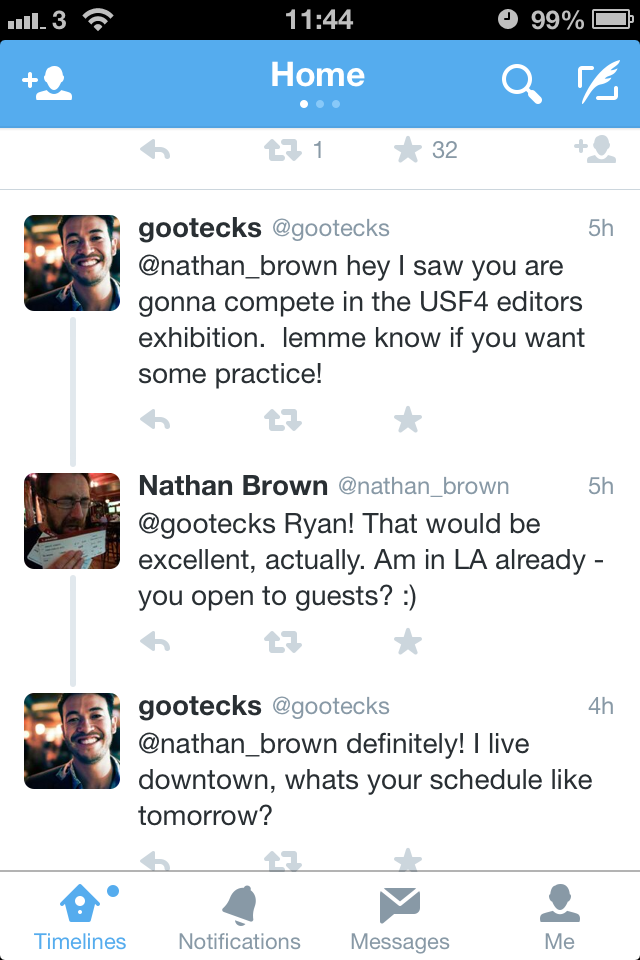Reply to Nathan Brown's tweet
This screenshot has width=640, height=960.
coord(155,641)
